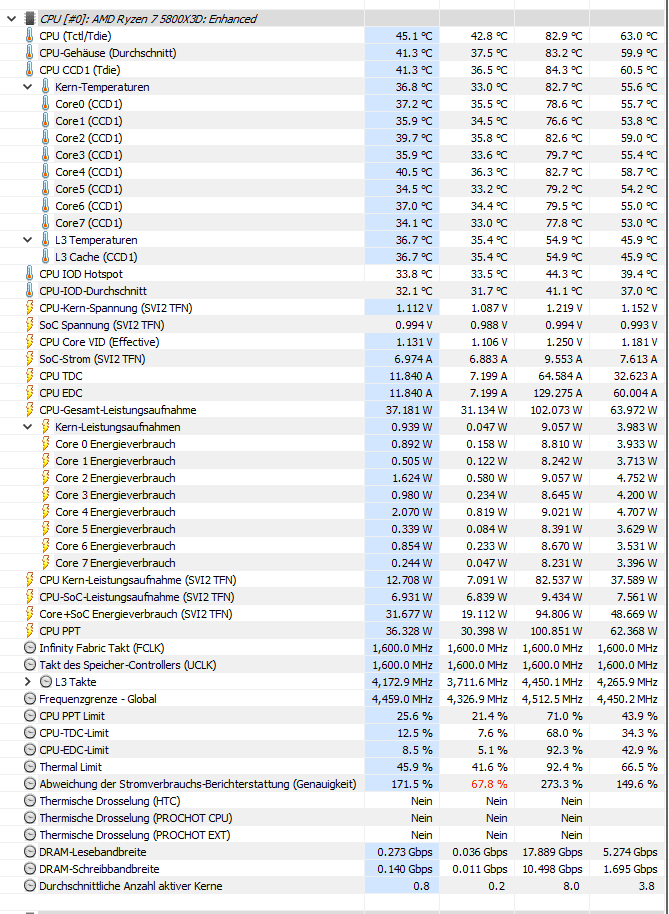Click thermometer icon beside Core7 (CCD1)
The image size is (669, 914).
pos(45,223)
